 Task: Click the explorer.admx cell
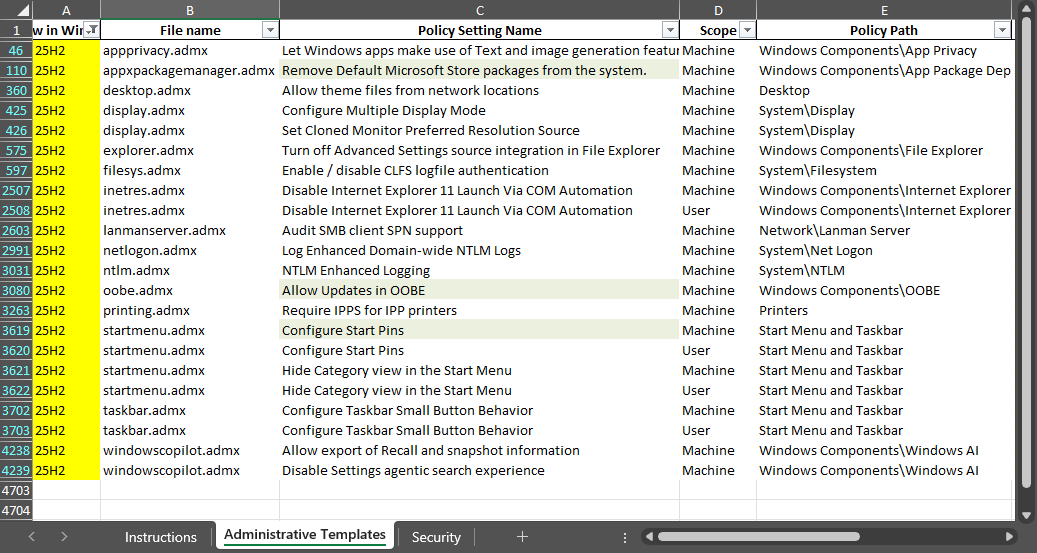190,150
